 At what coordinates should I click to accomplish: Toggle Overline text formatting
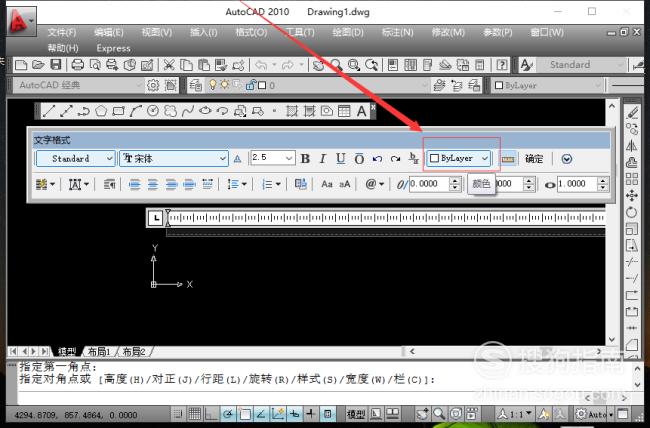point(359,159)
